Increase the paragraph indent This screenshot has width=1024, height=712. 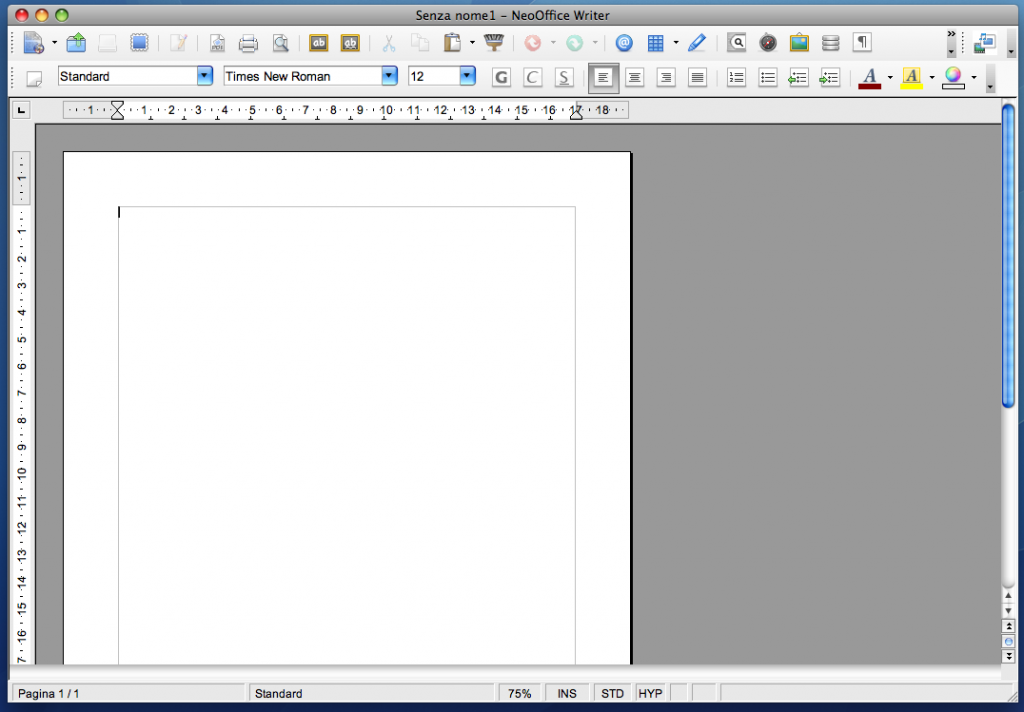(x=829, y=78)
